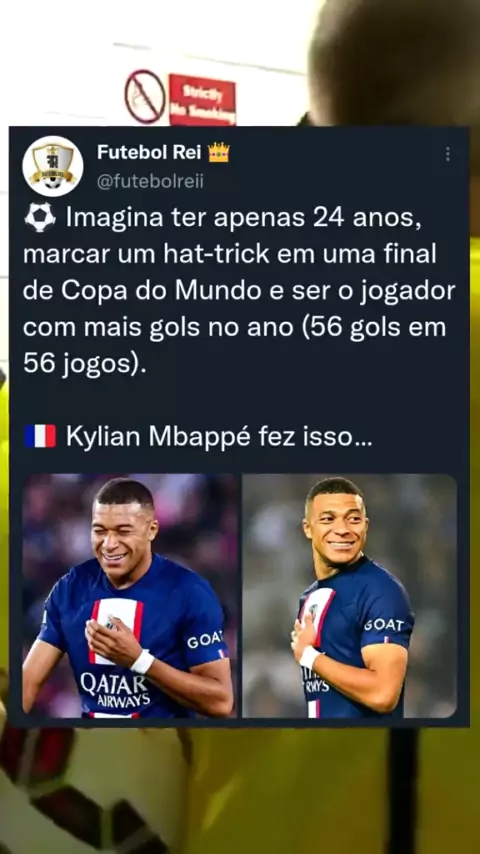Click the Qatar Airways logo on the jersey

tap(115, 689)
